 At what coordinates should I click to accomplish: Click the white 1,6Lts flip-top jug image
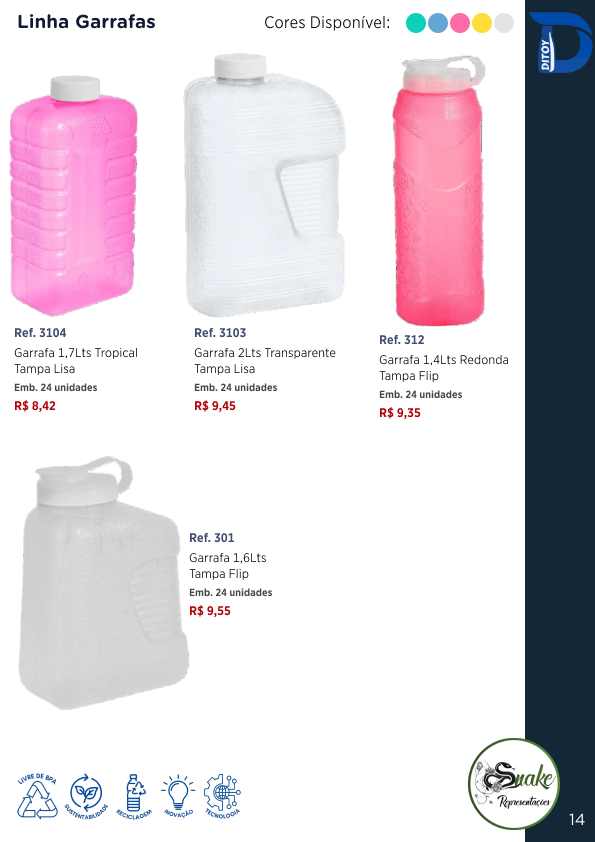(103, 583)
